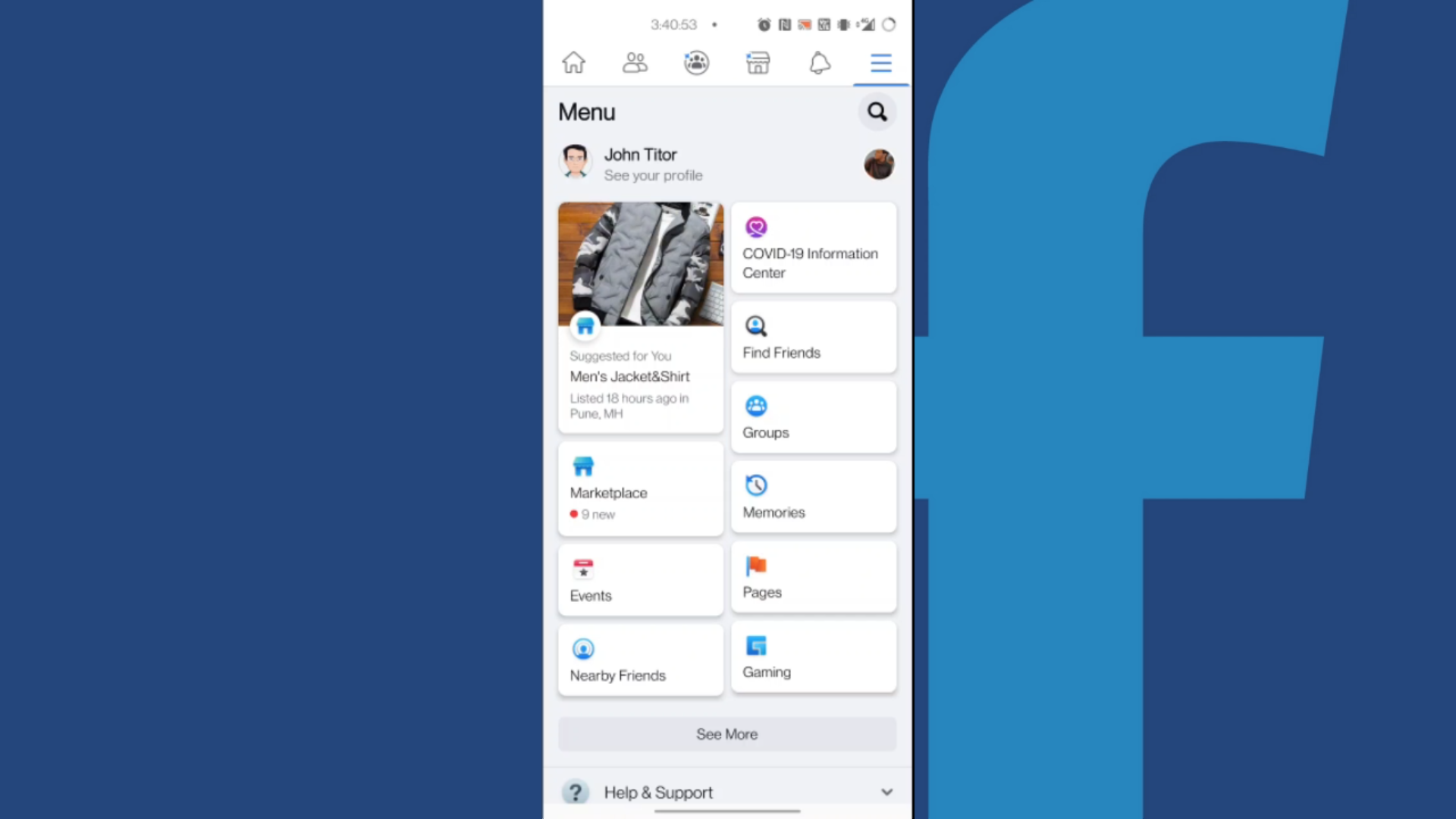Open the Home feed icon

point(573,62)
